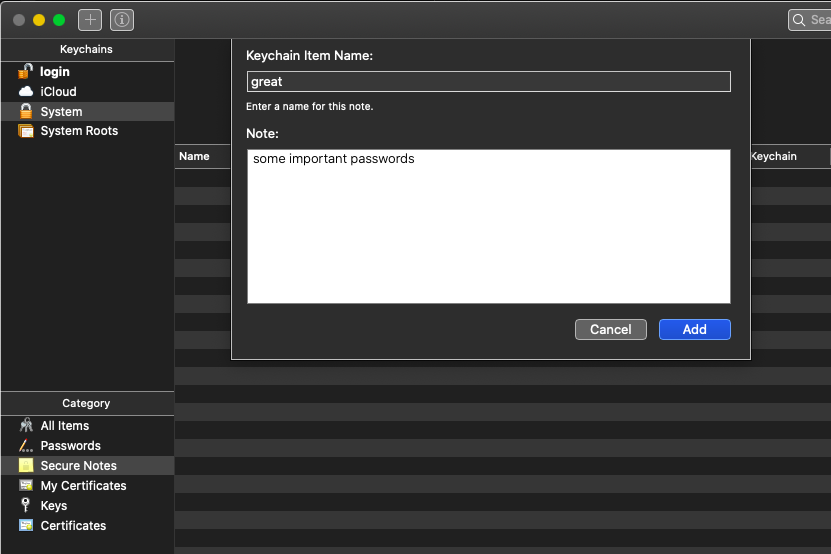Viewport: 831px width, 554px height.
Task: Click the System Roots folder icon
Action: (x=25, y=131)
